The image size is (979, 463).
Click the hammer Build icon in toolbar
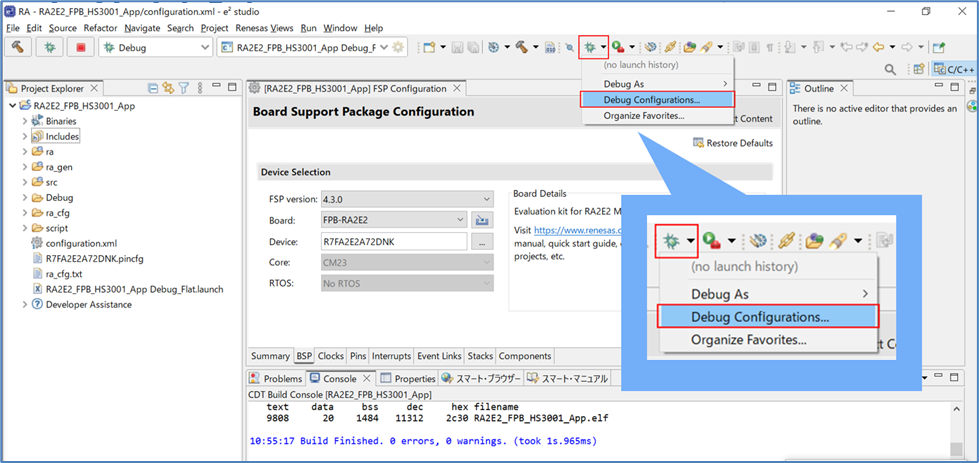pyautogui.click(x=18, y=47)
